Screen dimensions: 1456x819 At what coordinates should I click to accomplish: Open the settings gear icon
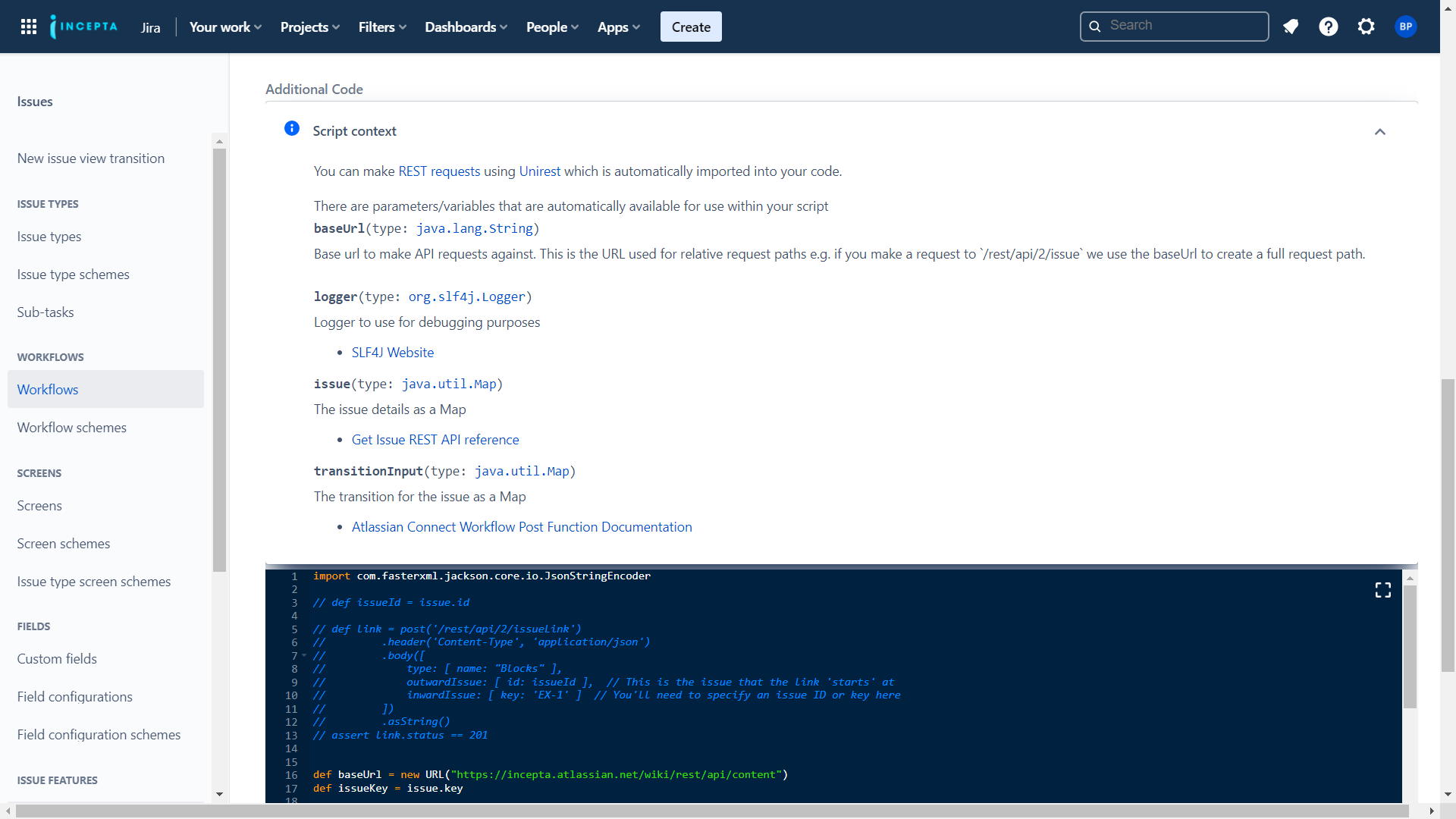[x=1367, y=27]
